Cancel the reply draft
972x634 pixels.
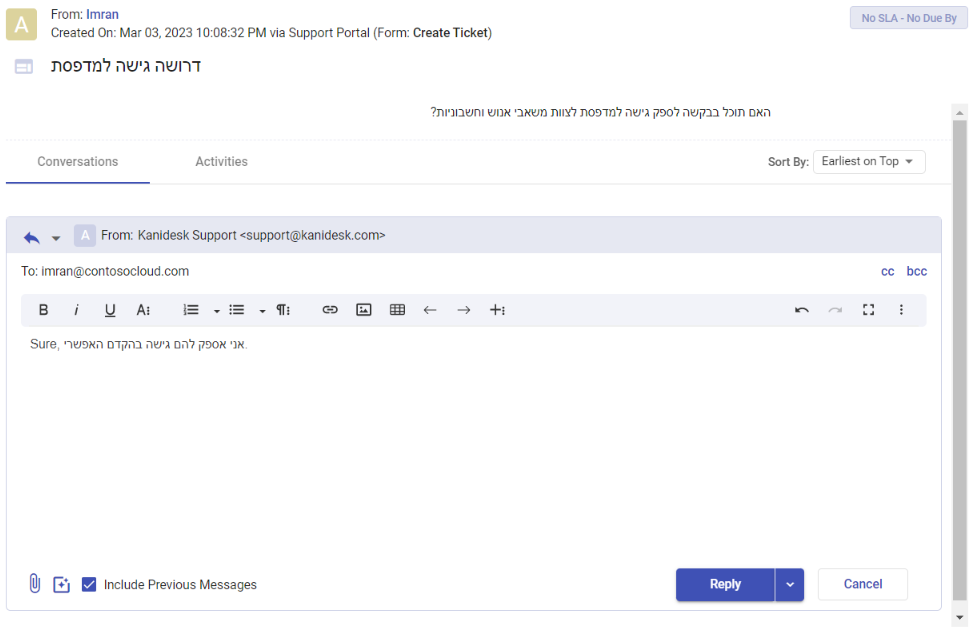pyautogui.click(x=863, y=584)
